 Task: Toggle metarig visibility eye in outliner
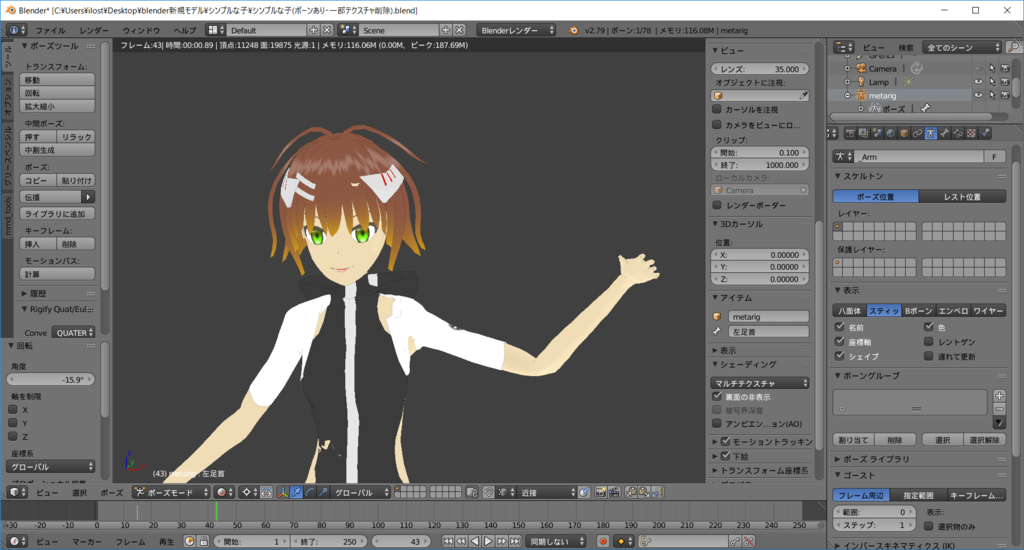[978, 95]
